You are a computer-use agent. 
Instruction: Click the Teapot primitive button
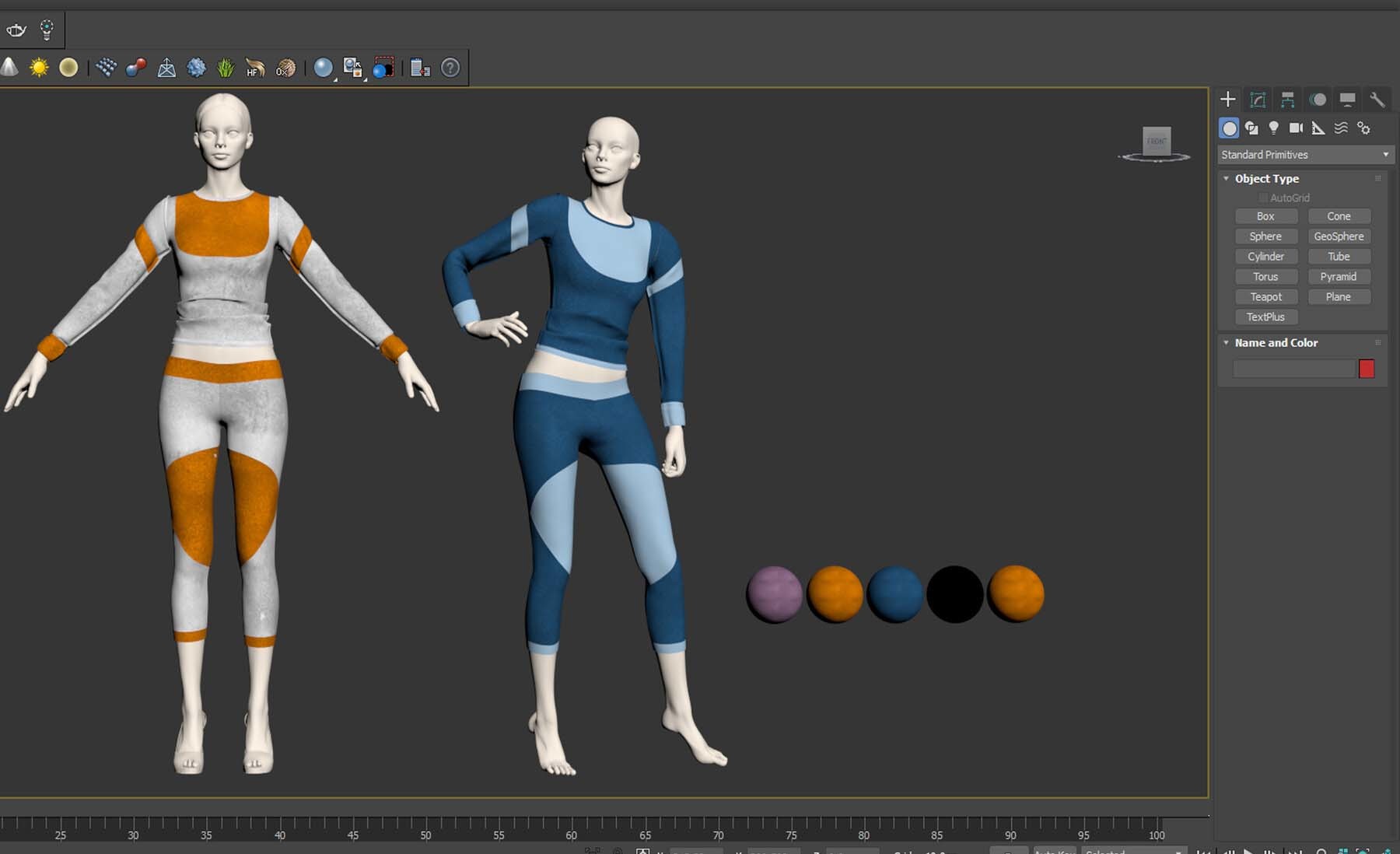[x=1265, y=297]
